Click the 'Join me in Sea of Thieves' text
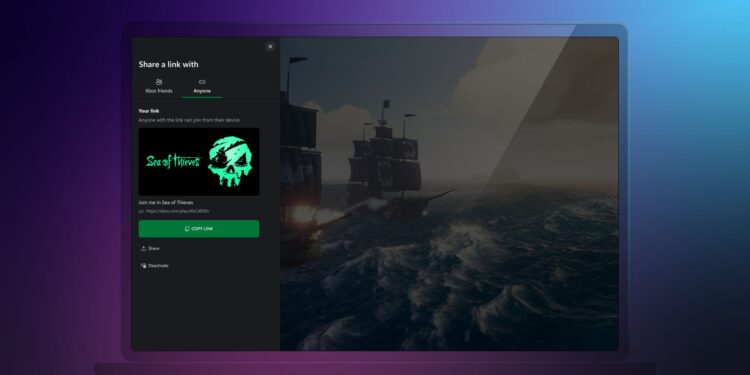 click(166, 202)
